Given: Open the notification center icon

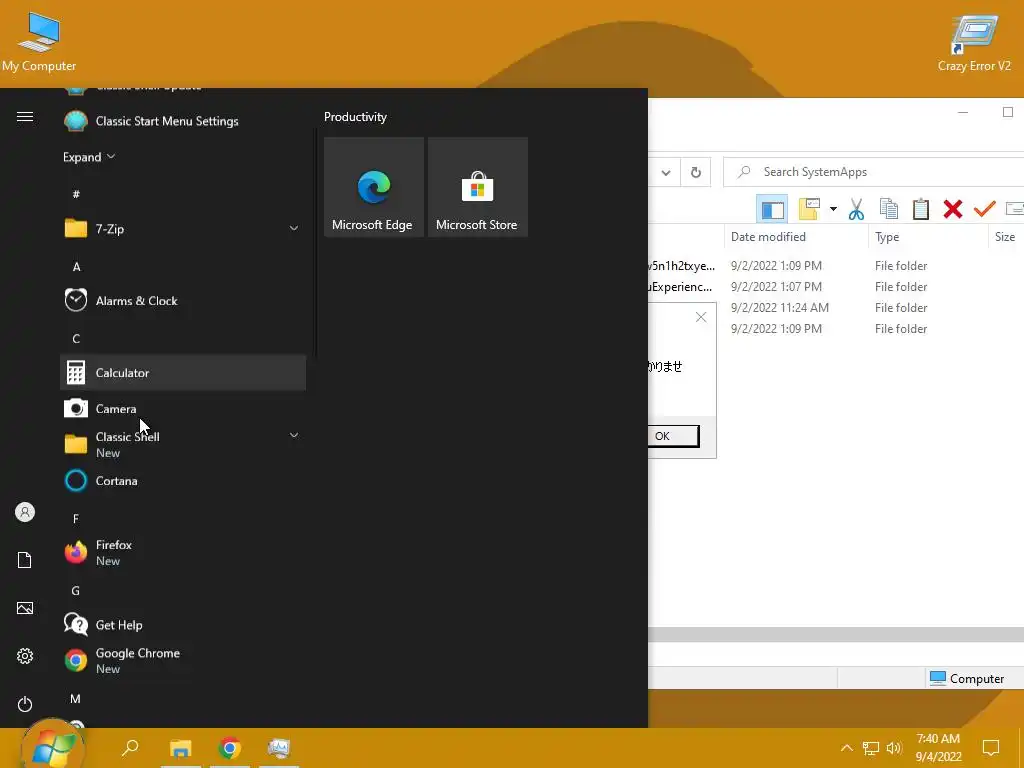Looking at the screenshot, I should [x=991, y=748].
